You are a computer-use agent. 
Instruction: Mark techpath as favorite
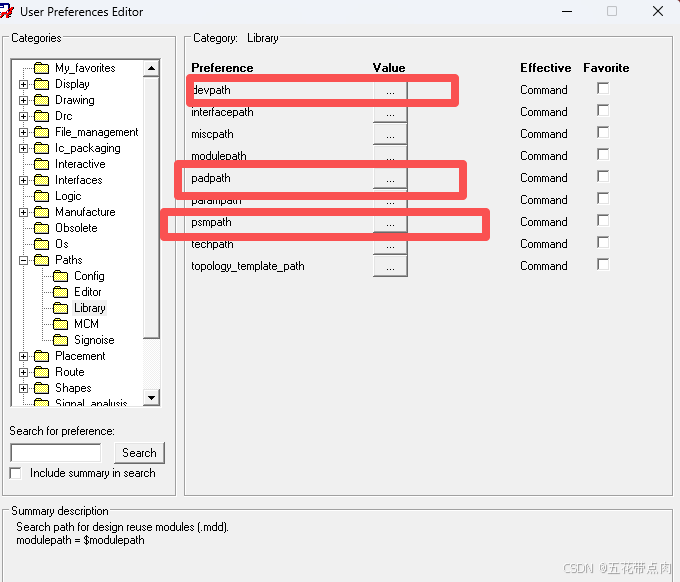(x=603, y=242)
